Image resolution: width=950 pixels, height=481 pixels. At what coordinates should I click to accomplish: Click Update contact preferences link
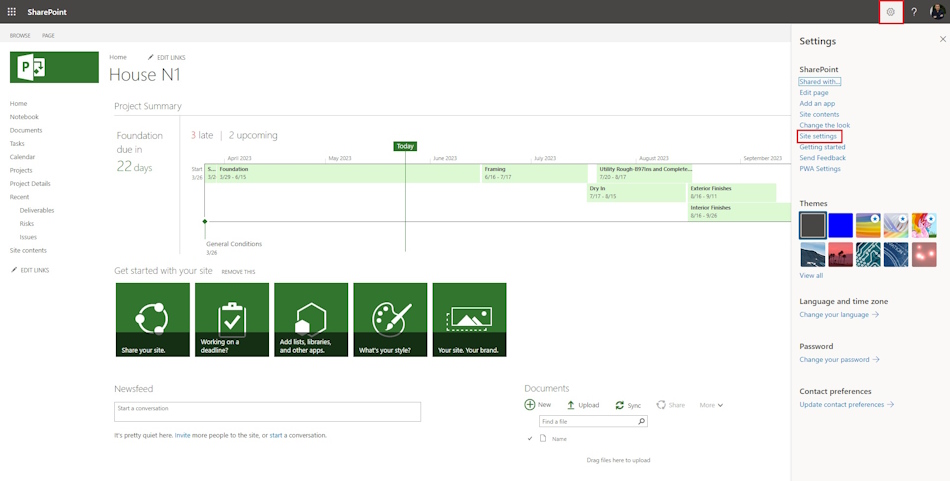pos(846,405)
